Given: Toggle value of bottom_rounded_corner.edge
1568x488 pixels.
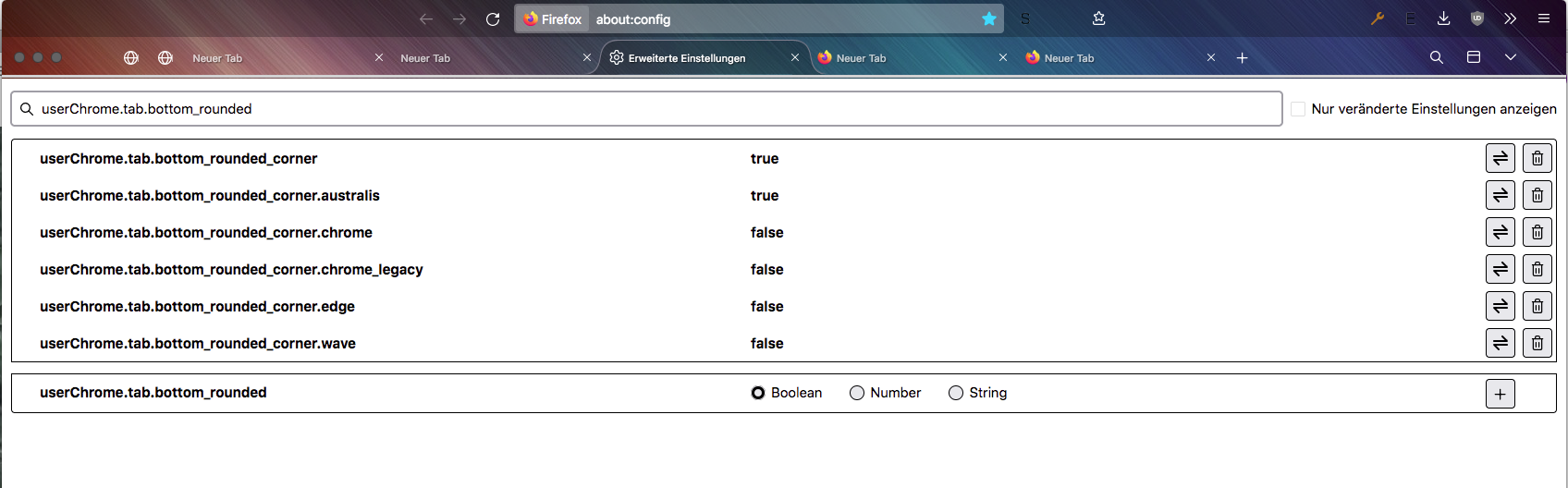Looking at the screenshot, I should pyautogui.click(x=1501, y=306).
